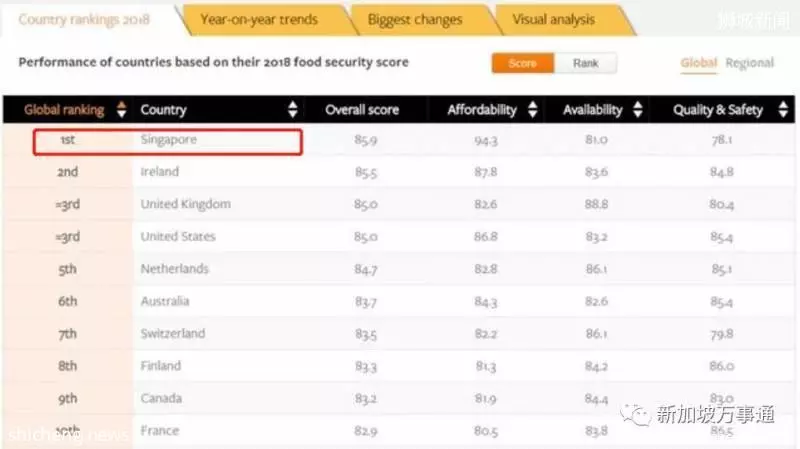Sort by Affordability arrows icon
800x449 pixels.
tap(533, 109)
